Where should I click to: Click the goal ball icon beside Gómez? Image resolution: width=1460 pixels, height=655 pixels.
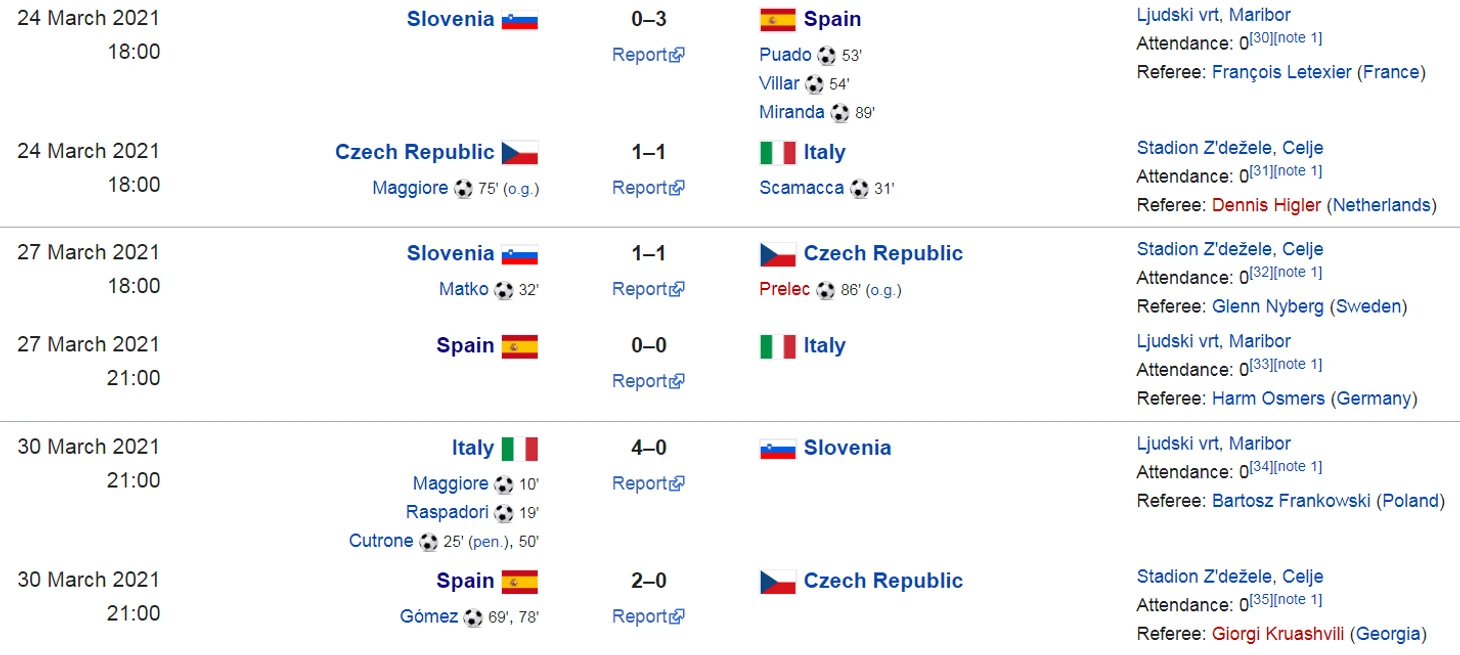(473, 618)
